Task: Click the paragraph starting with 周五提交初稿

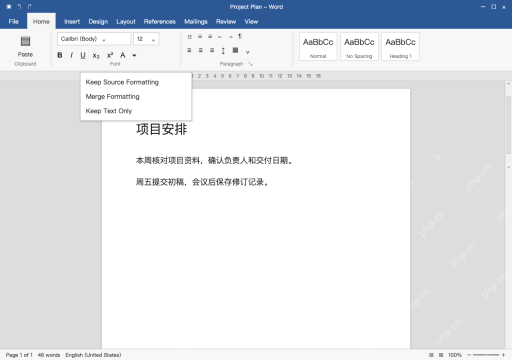Action: (202, 182)
